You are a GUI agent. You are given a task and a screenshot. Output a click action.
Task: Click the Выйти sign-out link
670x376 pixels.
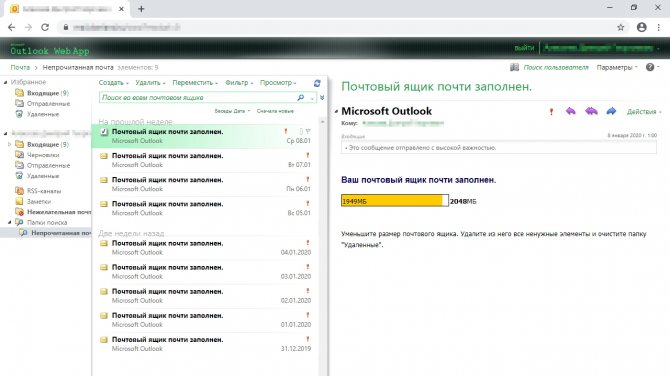pyautogui.click(x=524, y=48)
